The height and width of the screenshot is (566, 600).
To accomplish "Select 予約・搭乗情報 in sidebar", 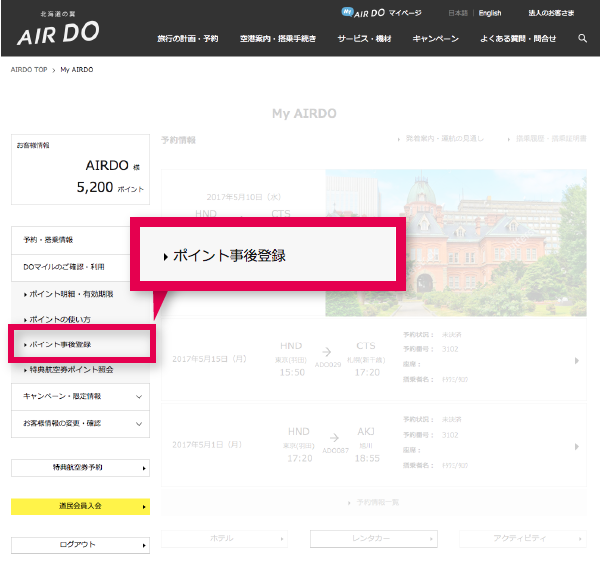I will point(71,240).
